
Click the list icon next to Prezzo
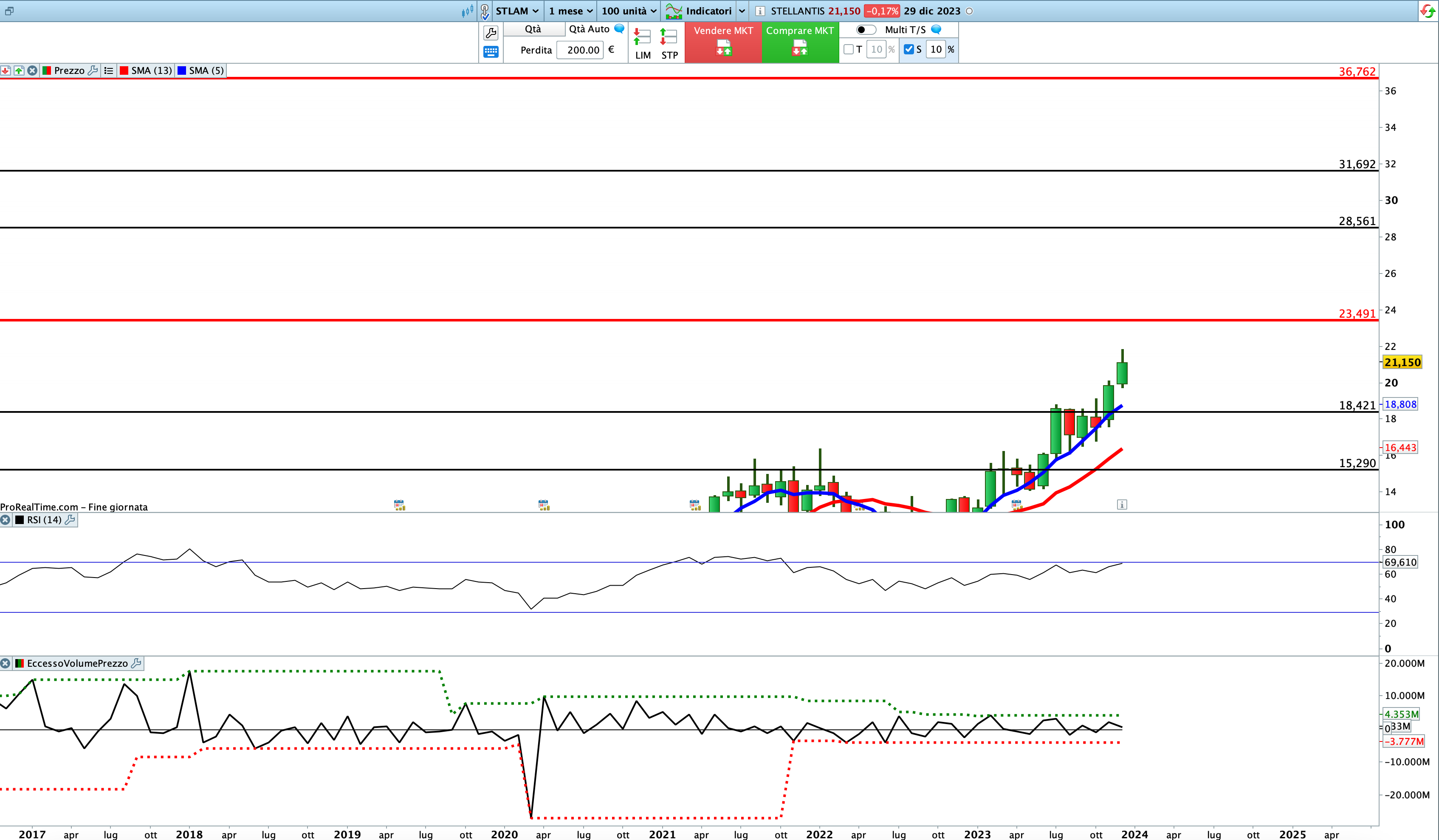click(108, 70)
